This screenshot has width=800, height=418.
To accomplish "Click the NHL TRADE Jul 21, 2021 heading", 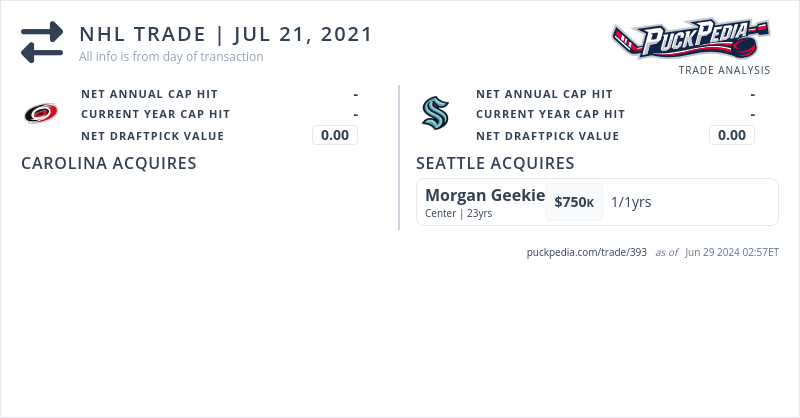I will click(226, 34).
